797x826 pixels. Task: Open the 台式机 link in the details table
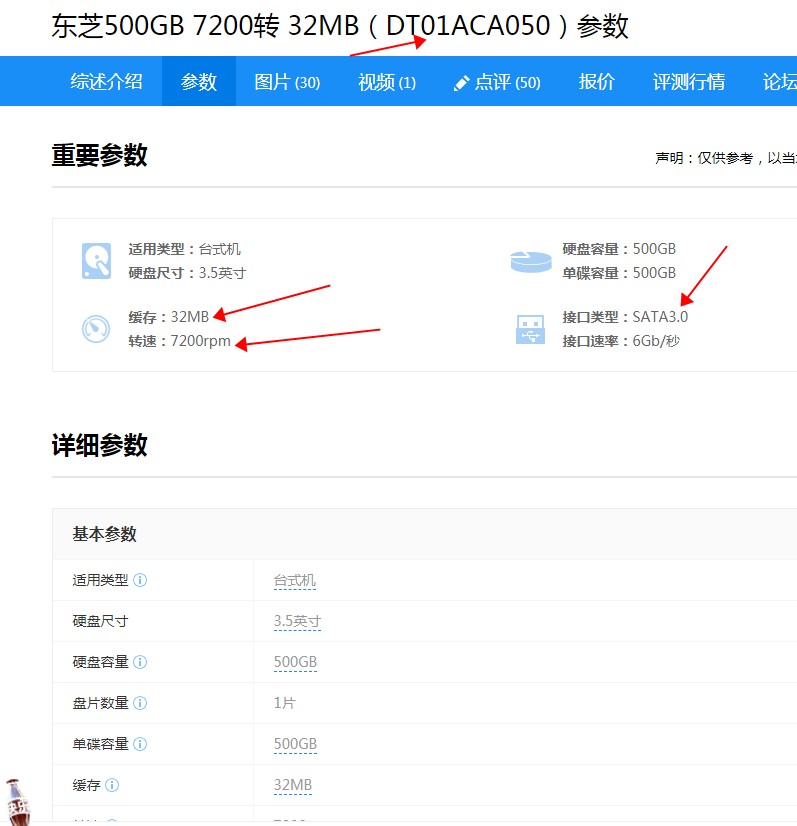pos(294,581)
